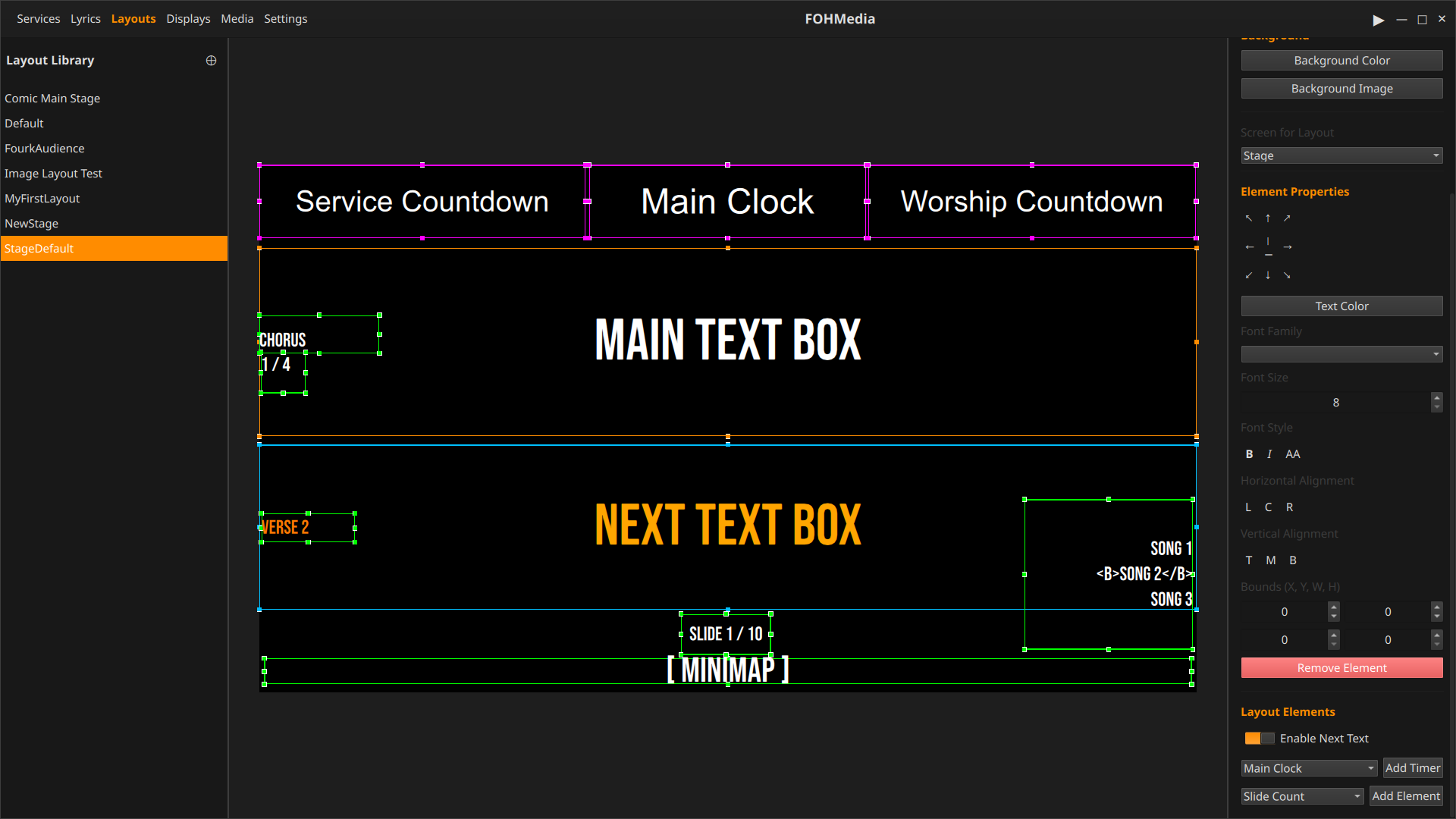1456x819 pixels.
Task: Select the Default layout
Action: coord(114,124)
